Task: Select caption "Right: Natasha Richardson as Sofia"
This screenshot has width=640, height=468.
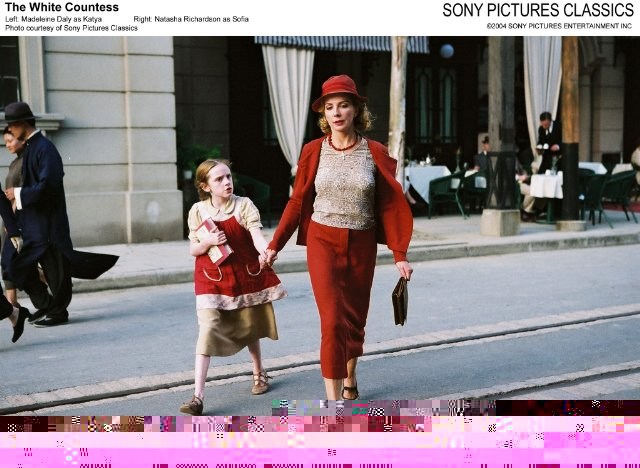Action: 191,19
